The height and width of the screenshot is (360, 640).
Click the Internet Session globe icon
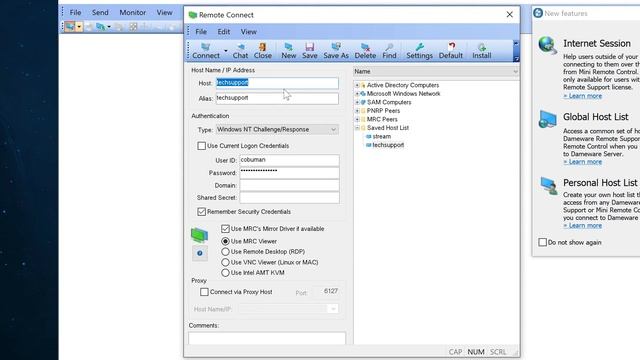coord(547,45)
